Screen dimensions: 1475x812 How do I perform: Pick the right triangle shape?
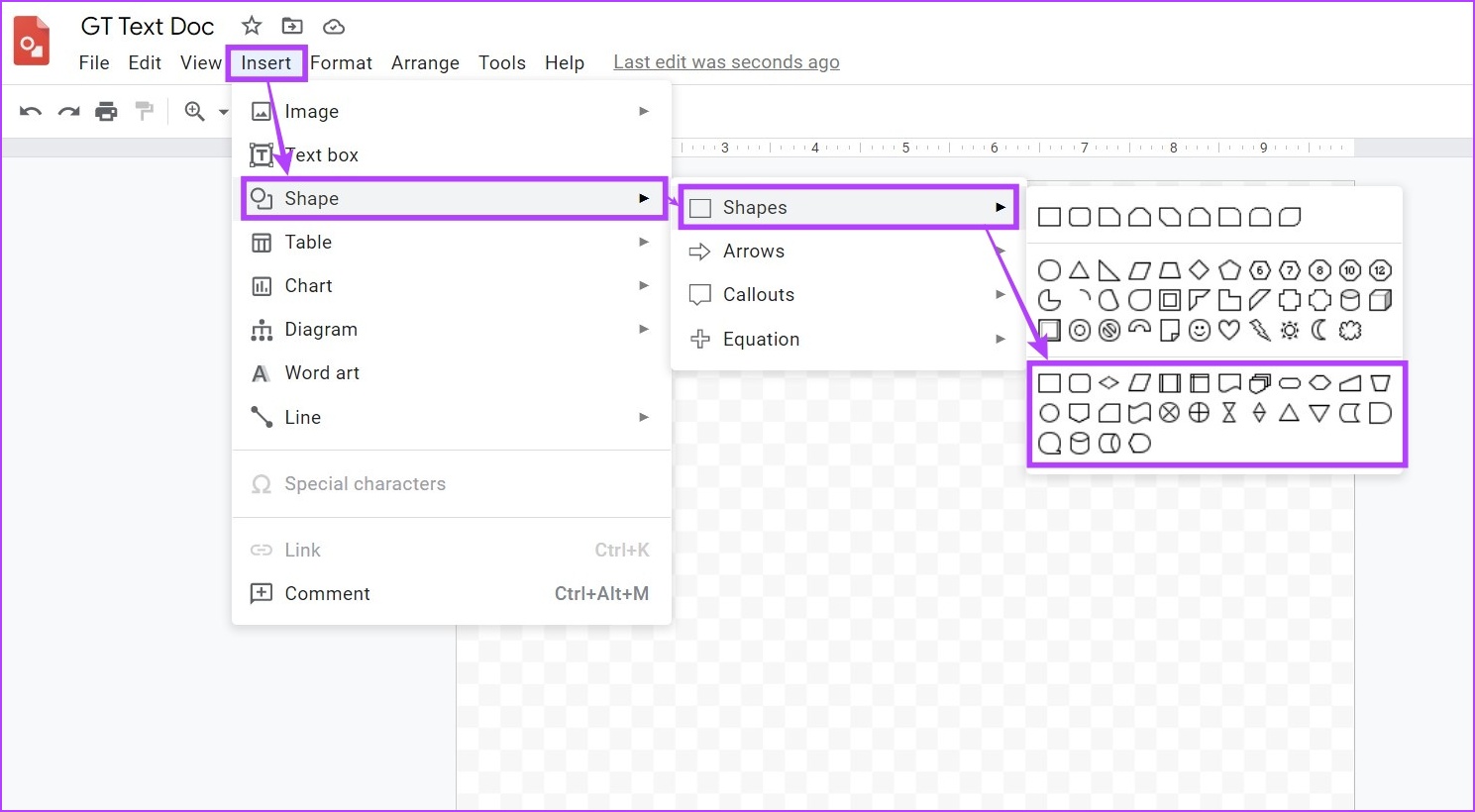(1109, 270)
